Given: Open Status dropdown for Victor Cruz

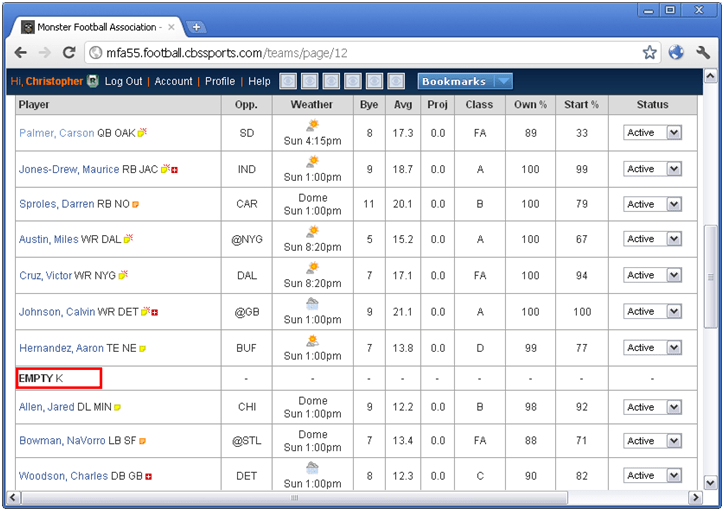Looking at the screenshot, I should tap(652, 275).
